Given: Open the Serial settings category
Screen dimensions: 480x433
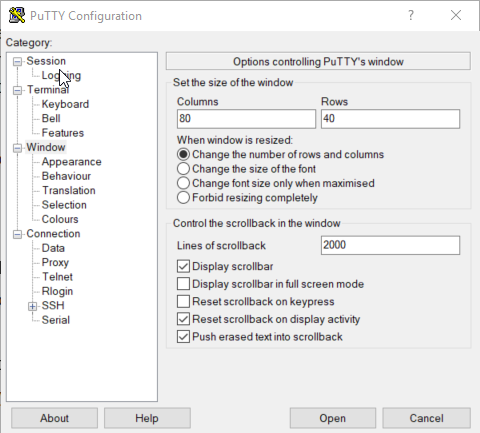Looking at the screenshot, I should coord(56,320).
